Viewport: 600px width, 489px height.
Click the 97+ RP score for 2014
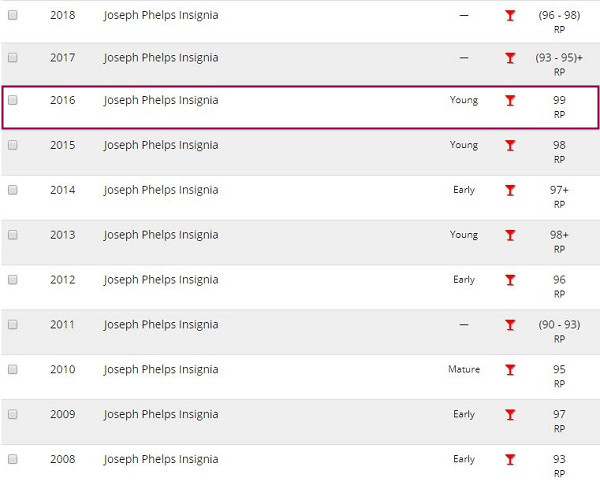pos(559,197)
